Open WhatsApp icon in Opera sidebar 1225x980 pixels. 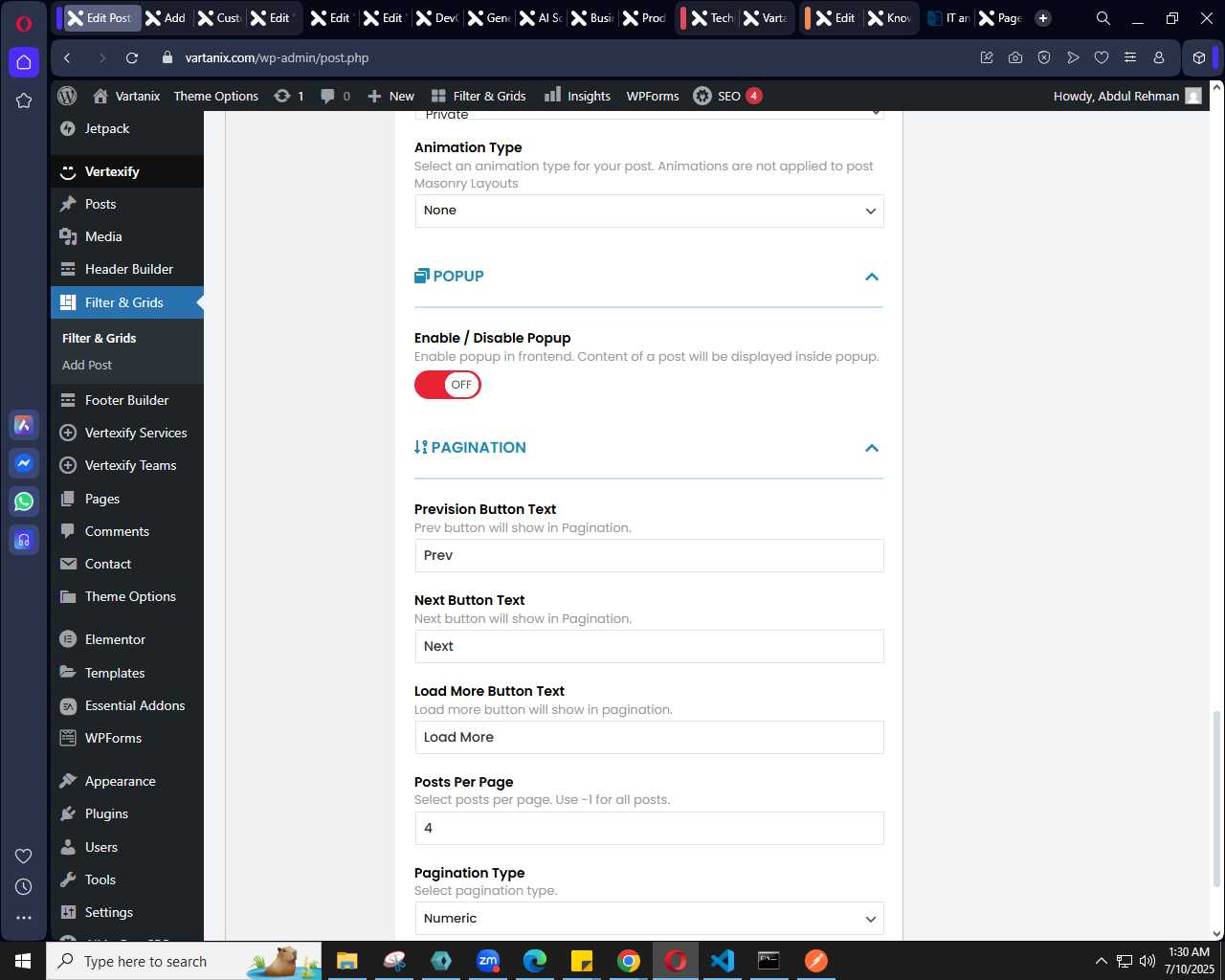tap(24, 501)
